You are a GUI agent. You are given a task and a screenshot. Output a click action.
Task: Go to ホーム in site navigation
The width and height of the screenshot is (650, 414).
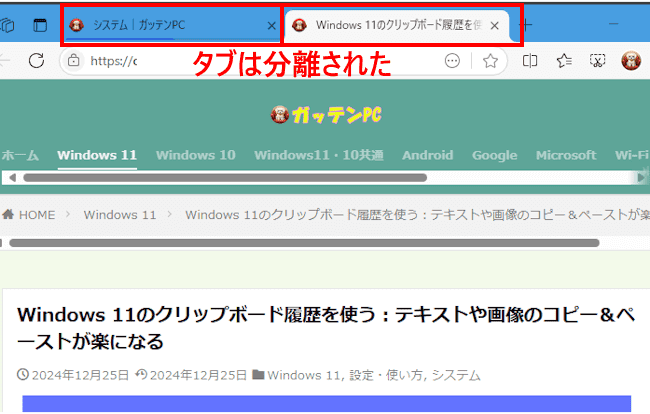pyautogui.click(x=20, y=155)
